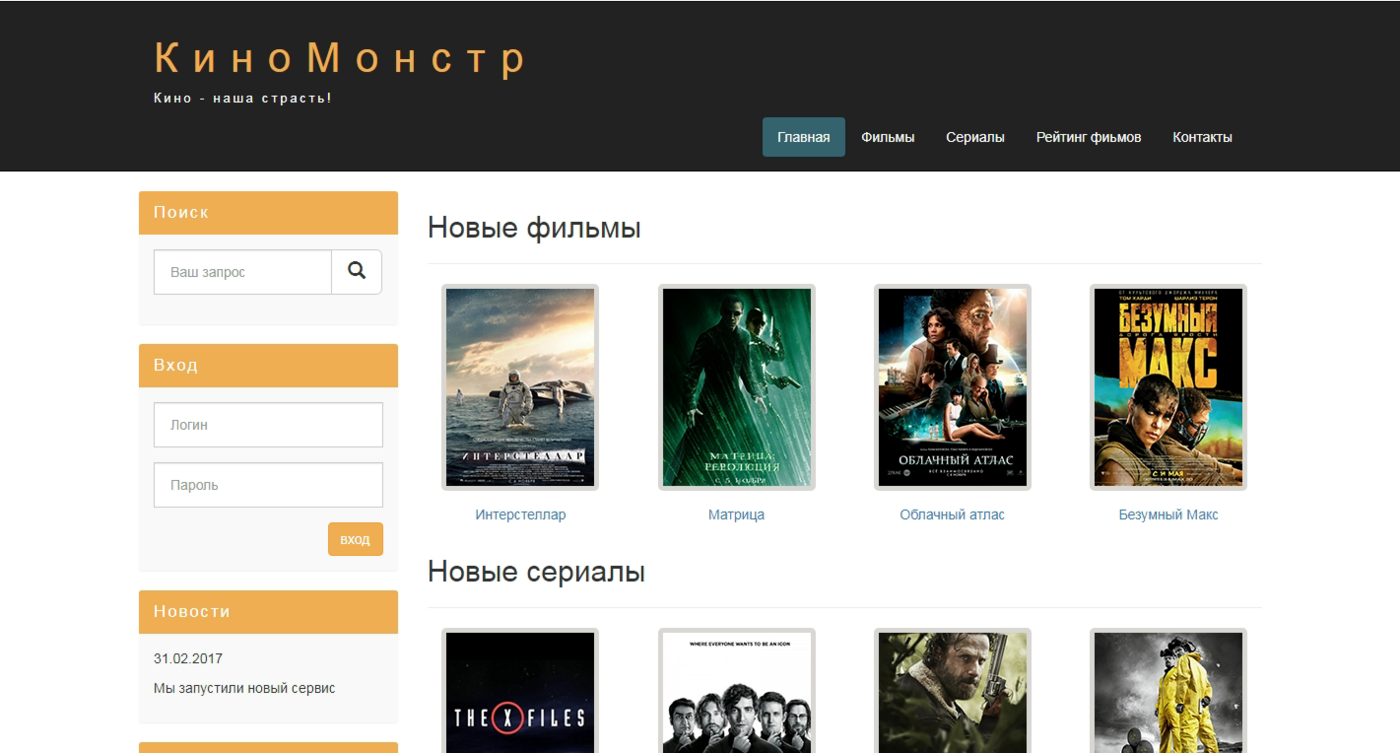Switch to the Сериалы section
1400x753 pixels.
point(975,137)
